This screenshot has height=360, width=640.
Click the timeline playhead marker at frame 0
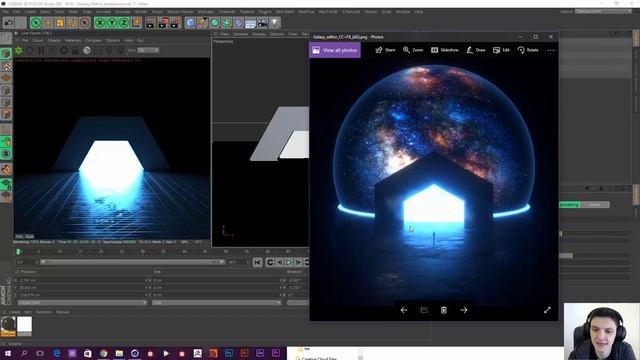(18, 252)
